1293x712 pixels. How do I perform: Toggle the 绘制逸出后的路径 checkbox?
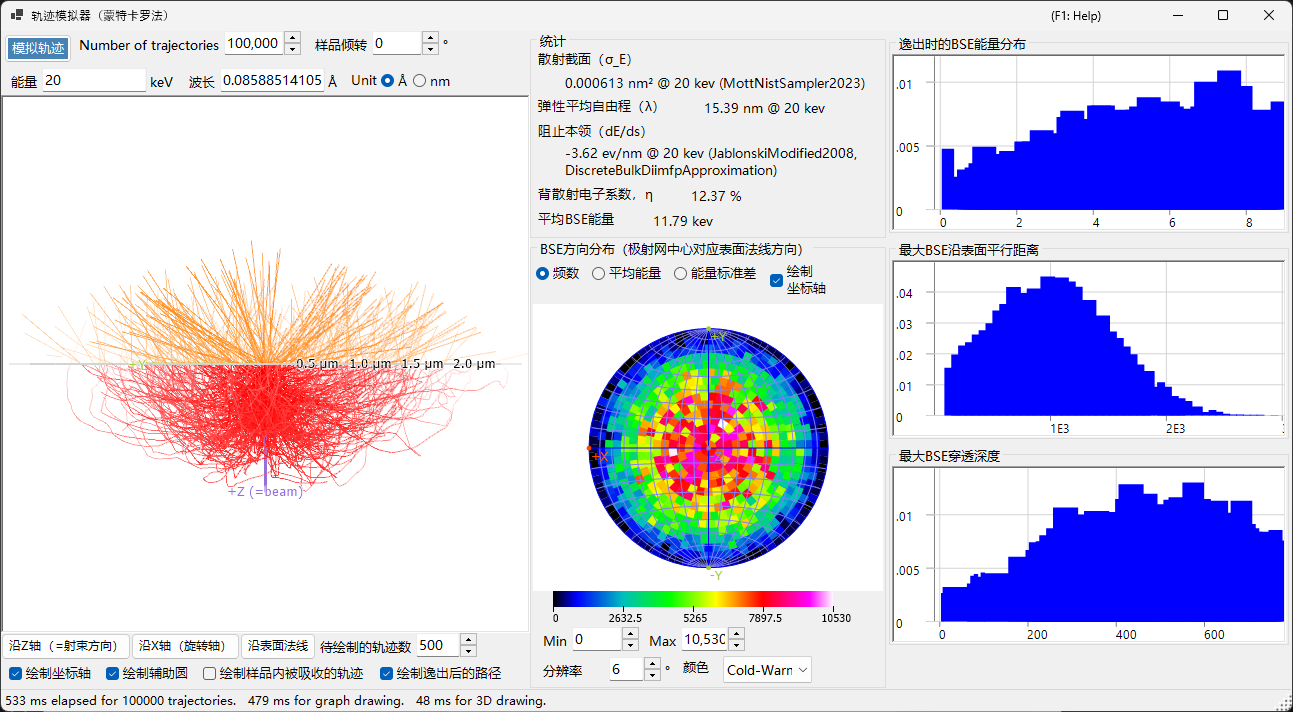(x=387, y=674)
